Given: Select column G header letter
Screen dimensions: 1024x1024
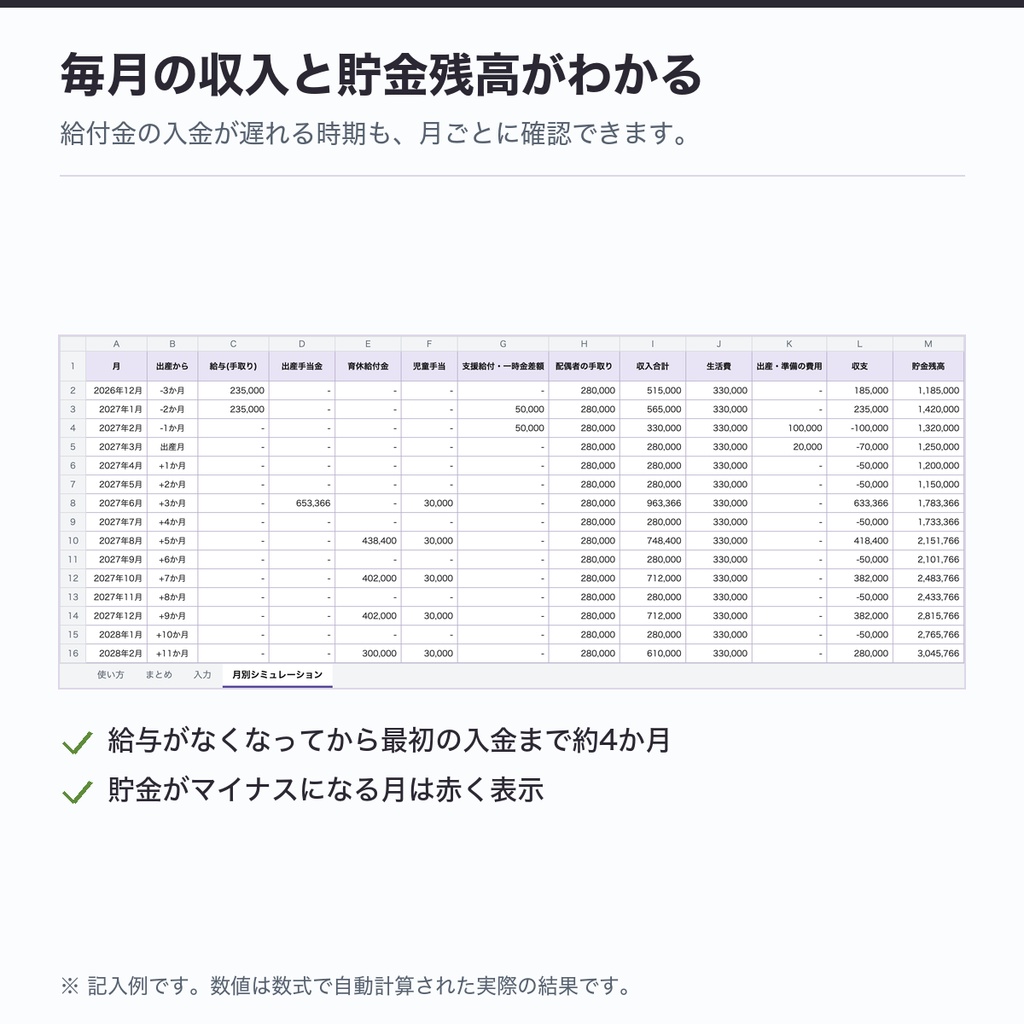Looking at the screenshot, I should coord(503,344).
